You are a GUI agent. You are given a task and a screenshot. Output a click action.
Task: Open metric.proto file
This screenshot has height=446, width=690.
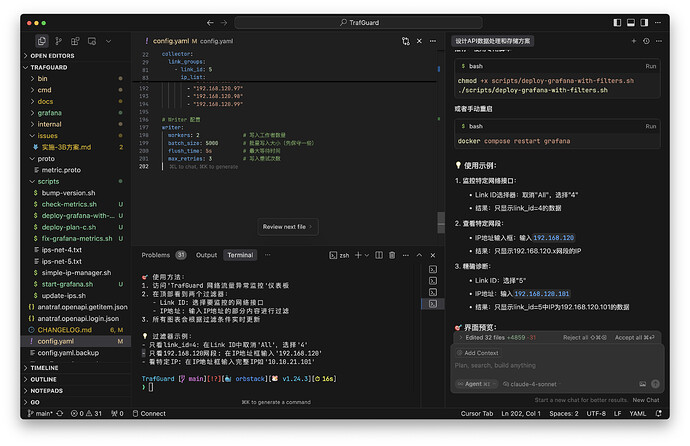point(61,170)
